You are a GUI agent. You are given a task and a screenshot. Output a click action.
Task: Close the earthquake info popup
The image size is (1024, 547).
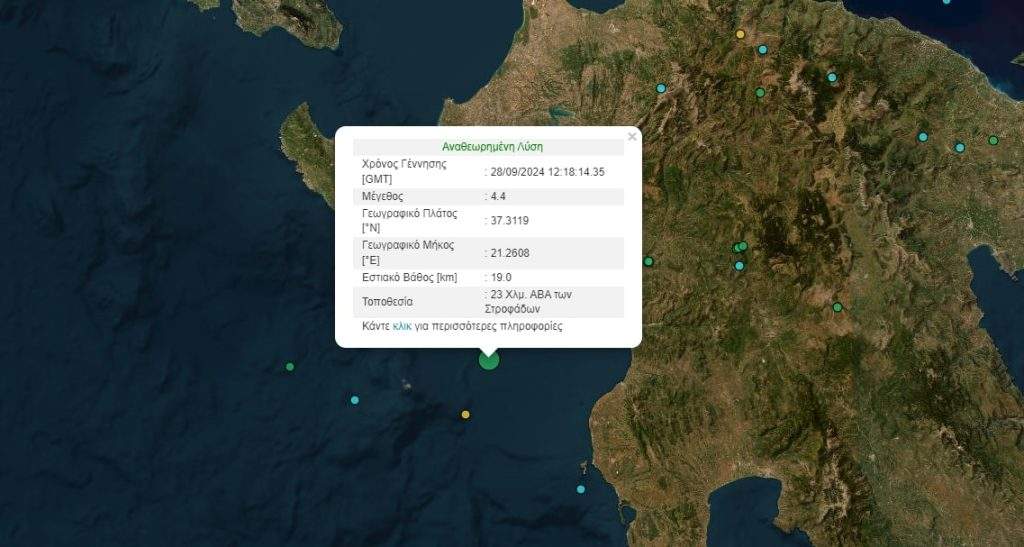(x=631, y=137)
